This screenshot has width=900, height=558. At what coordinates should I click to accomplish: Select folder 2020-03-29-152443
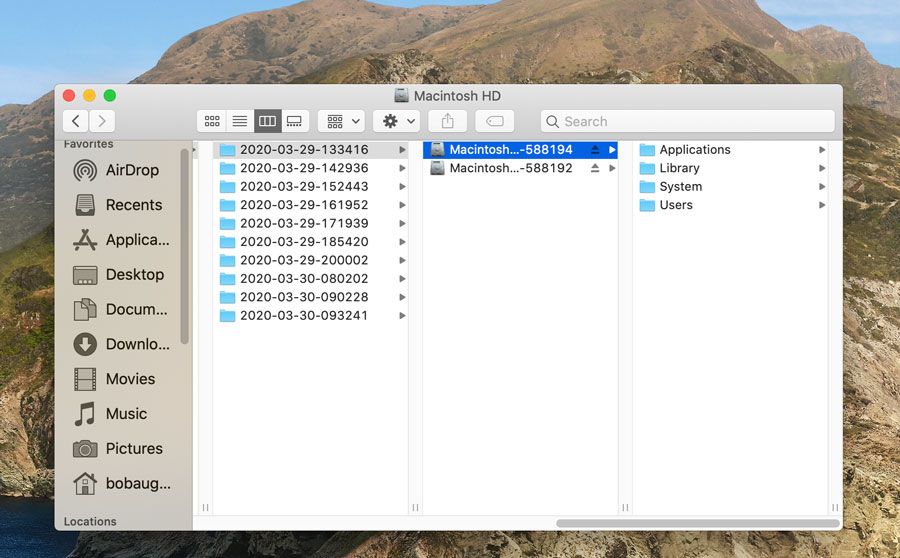311,187
